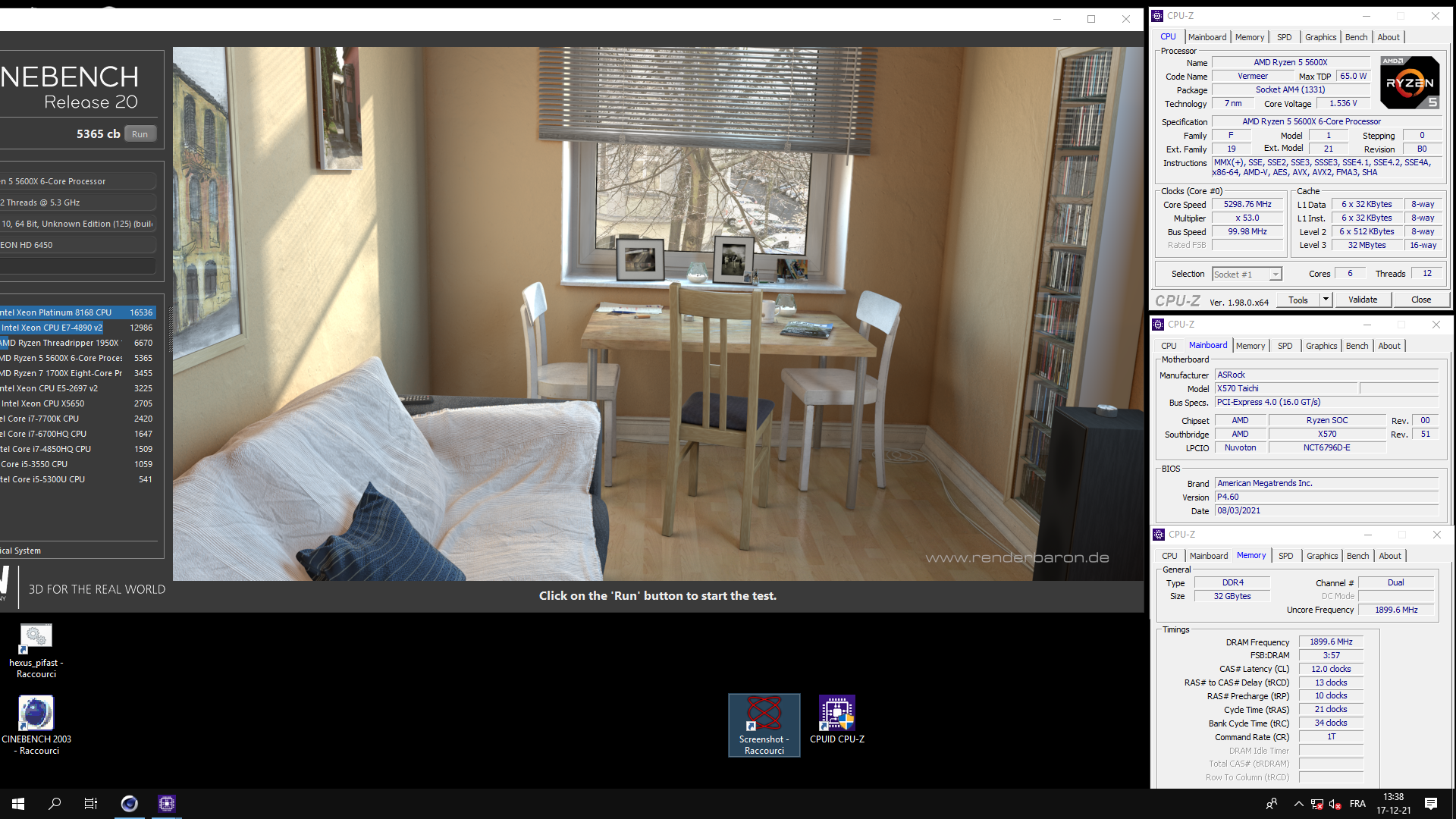
Task: Run the Cinebench CPU test
Action: 140,134
